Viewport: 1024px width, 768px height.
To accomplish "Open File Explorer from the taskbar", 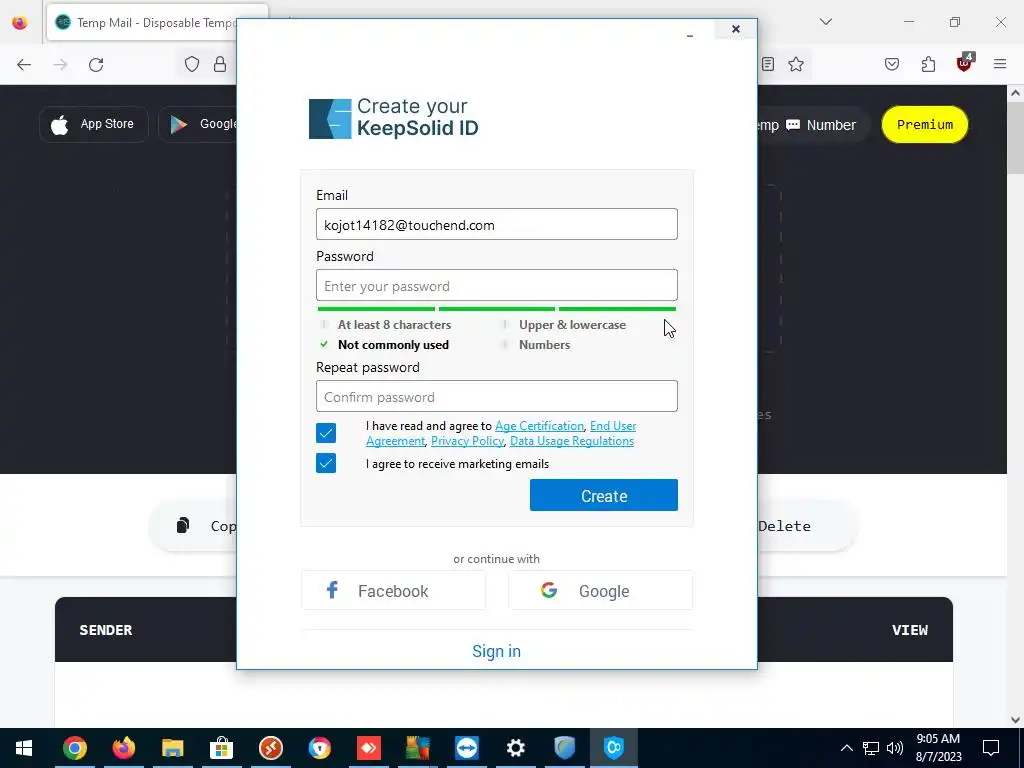I will 172,748.
